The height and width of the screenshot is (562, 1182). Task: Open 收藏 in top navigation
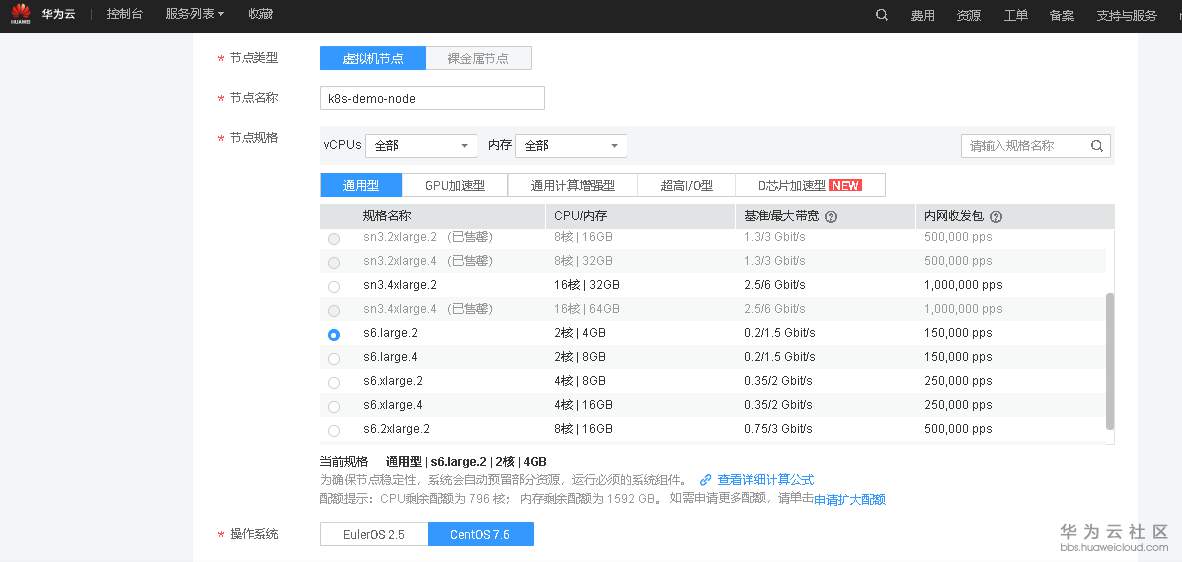[260, 14]
